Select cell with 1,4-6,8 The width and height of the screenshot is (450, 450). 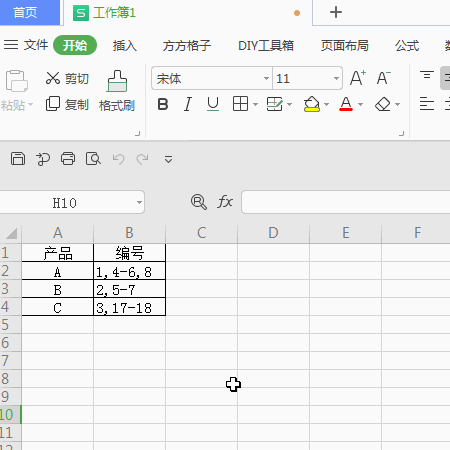point(130,271)
